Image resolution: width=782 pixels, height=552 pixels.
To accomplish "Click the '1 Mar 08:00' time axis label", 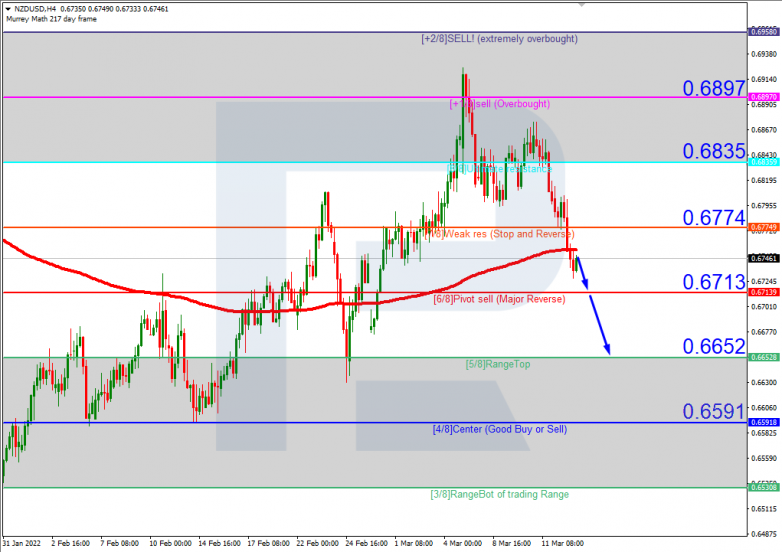I will tap(413, 544).
